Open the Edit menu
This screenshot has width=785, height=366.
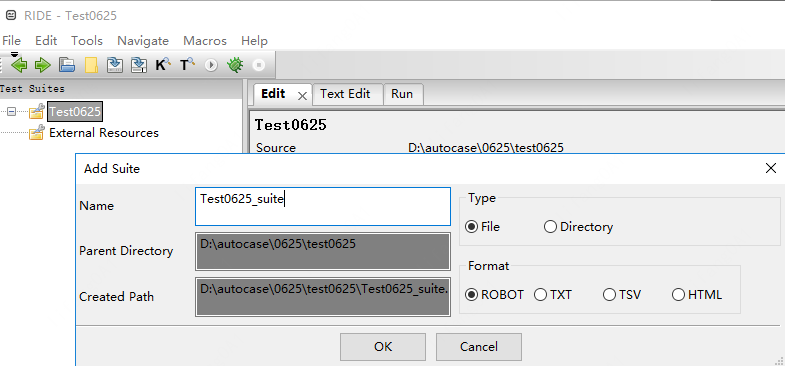pos(46,41)
